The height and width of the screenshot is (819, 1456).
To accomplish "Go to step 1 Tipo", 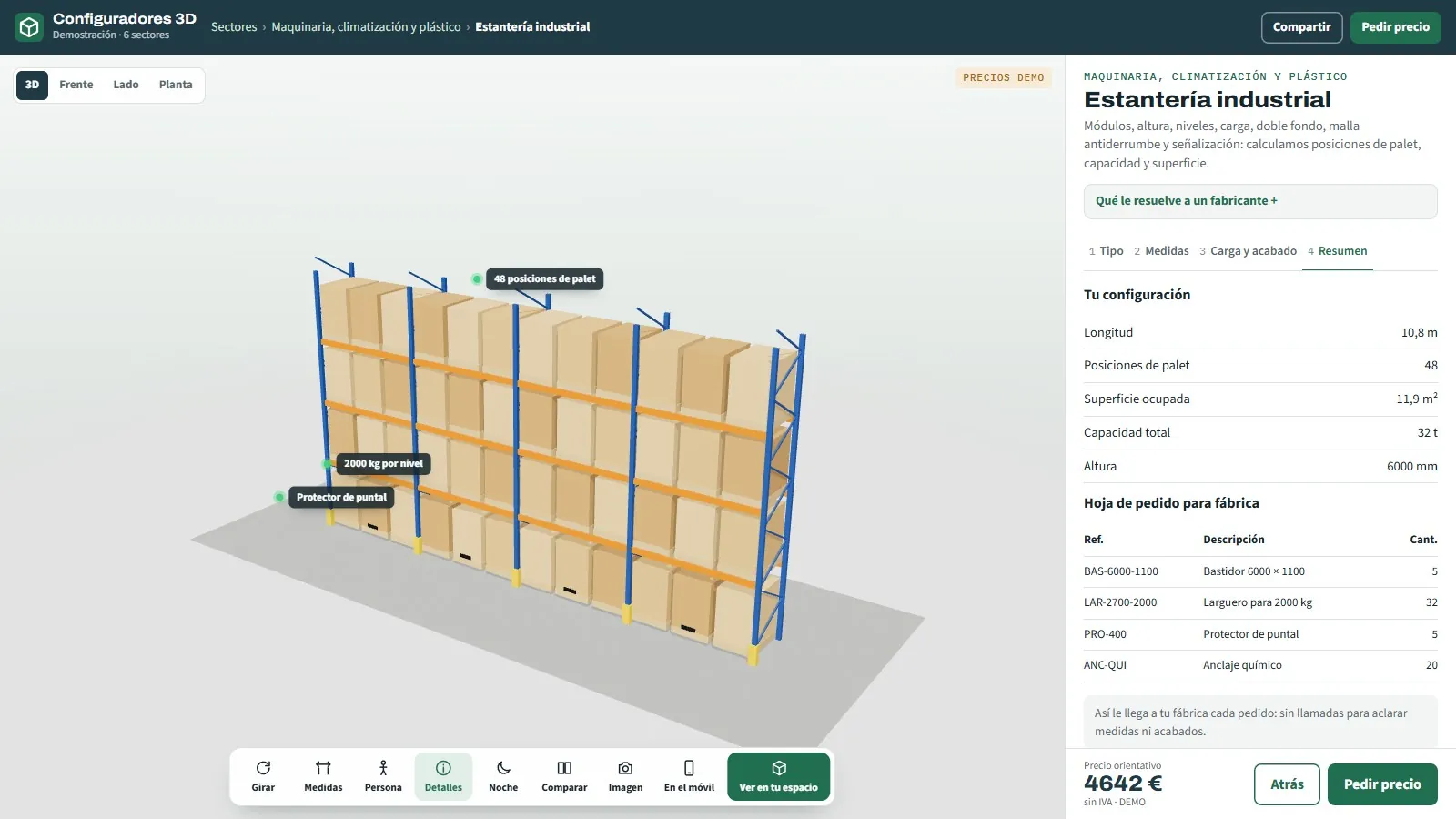I will click(x=1107, y=251).
